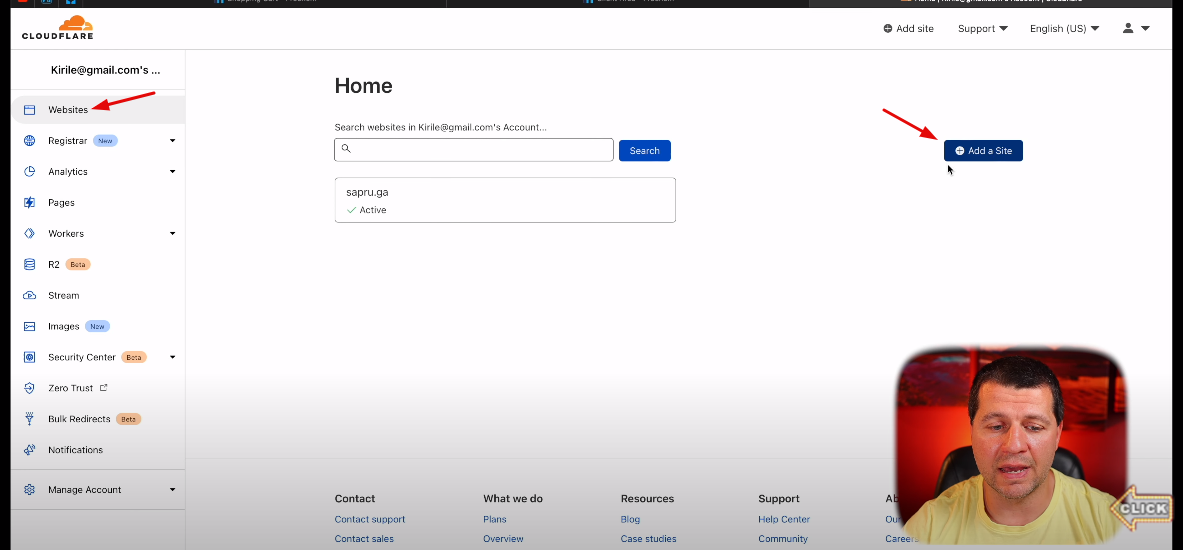Click the Cloudflare logo
The width and height of the screenshot is (1183, 550).
(x=57, y=27)
